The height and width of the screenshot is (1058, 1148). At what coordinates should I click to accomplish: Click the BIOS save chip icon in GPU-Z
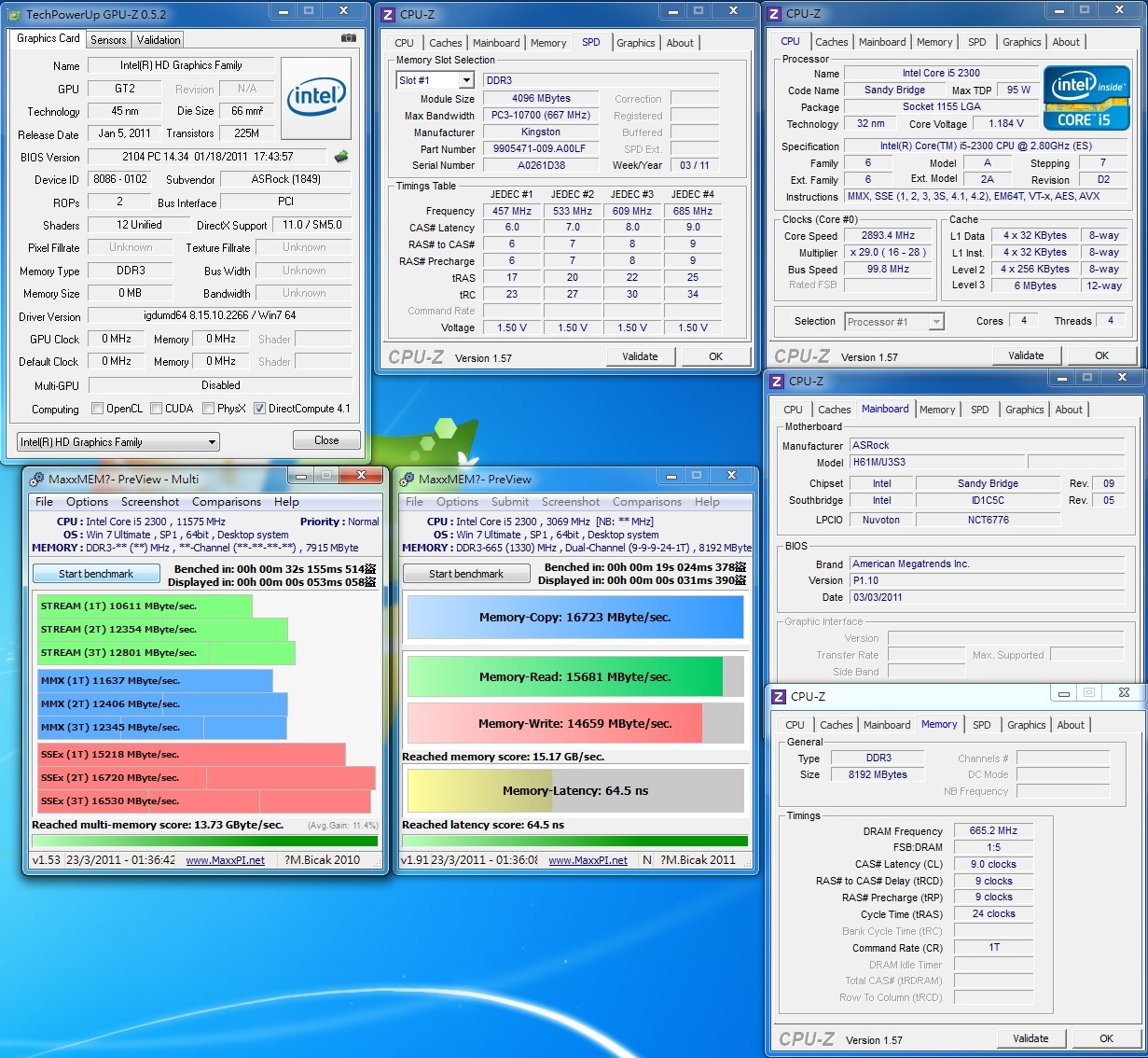point(341,157)
